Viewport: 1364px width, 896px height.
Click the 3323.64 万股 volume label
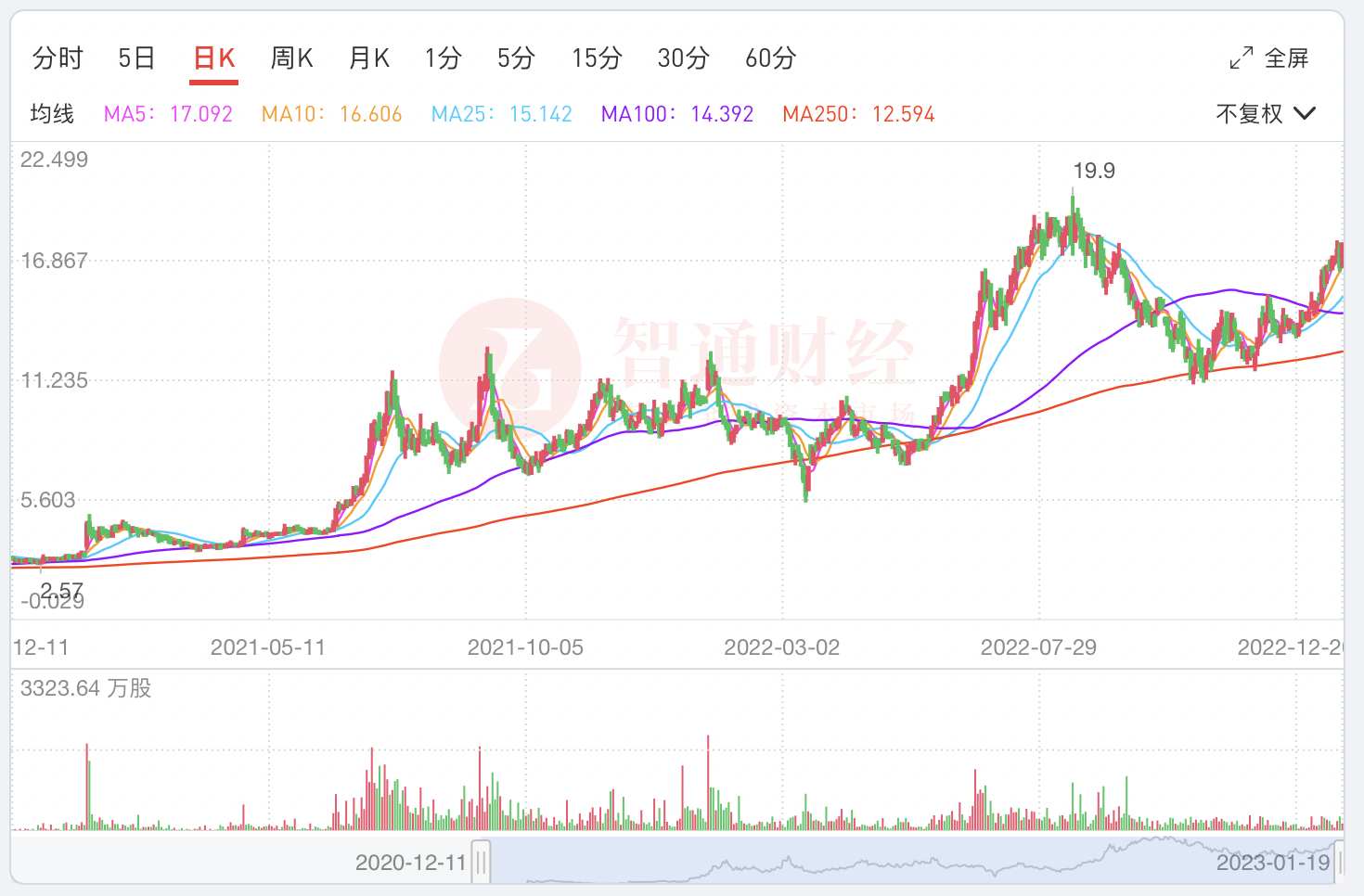pos(86,688)
